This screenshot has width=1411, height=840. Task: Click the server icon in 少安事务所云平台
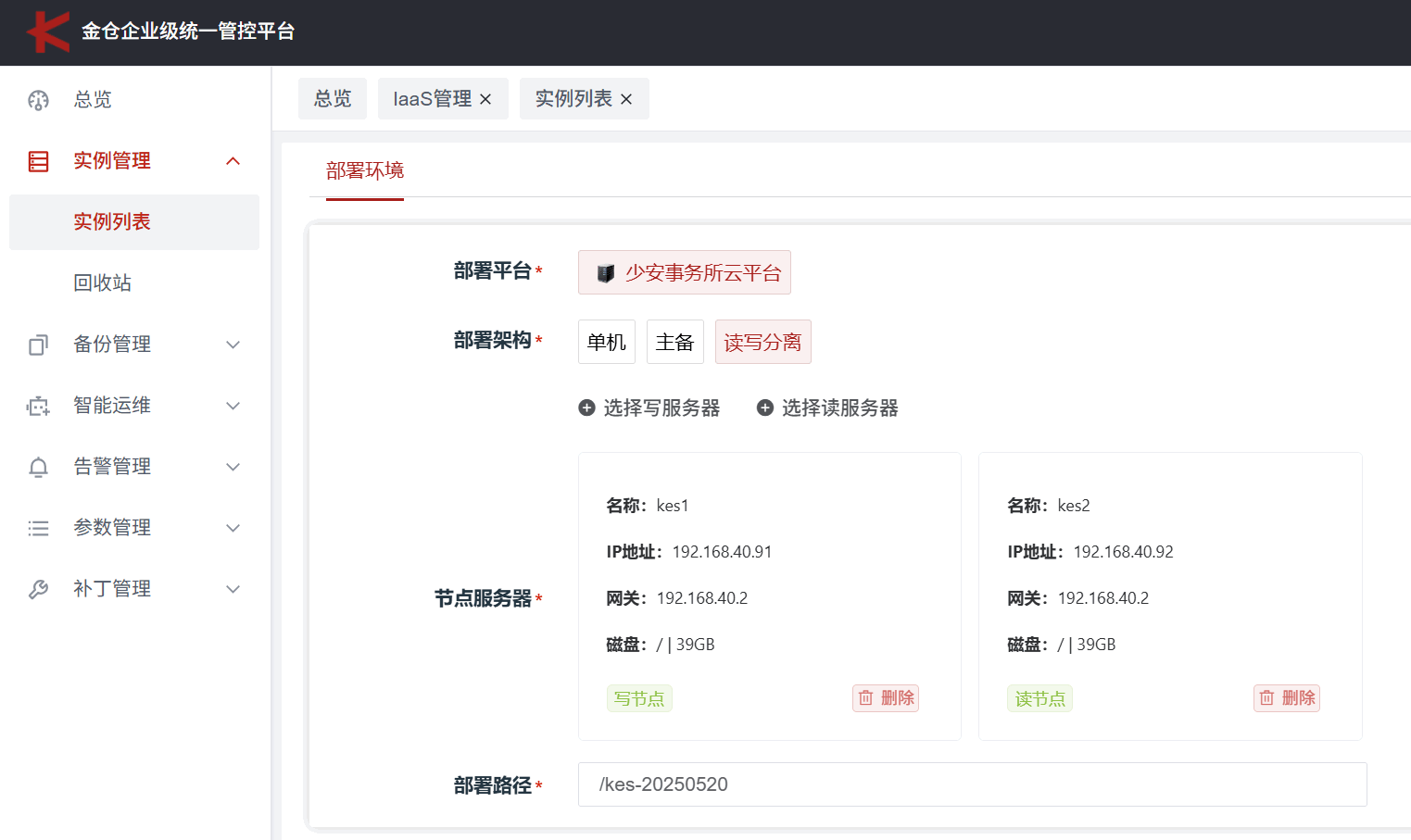point(606,273)
